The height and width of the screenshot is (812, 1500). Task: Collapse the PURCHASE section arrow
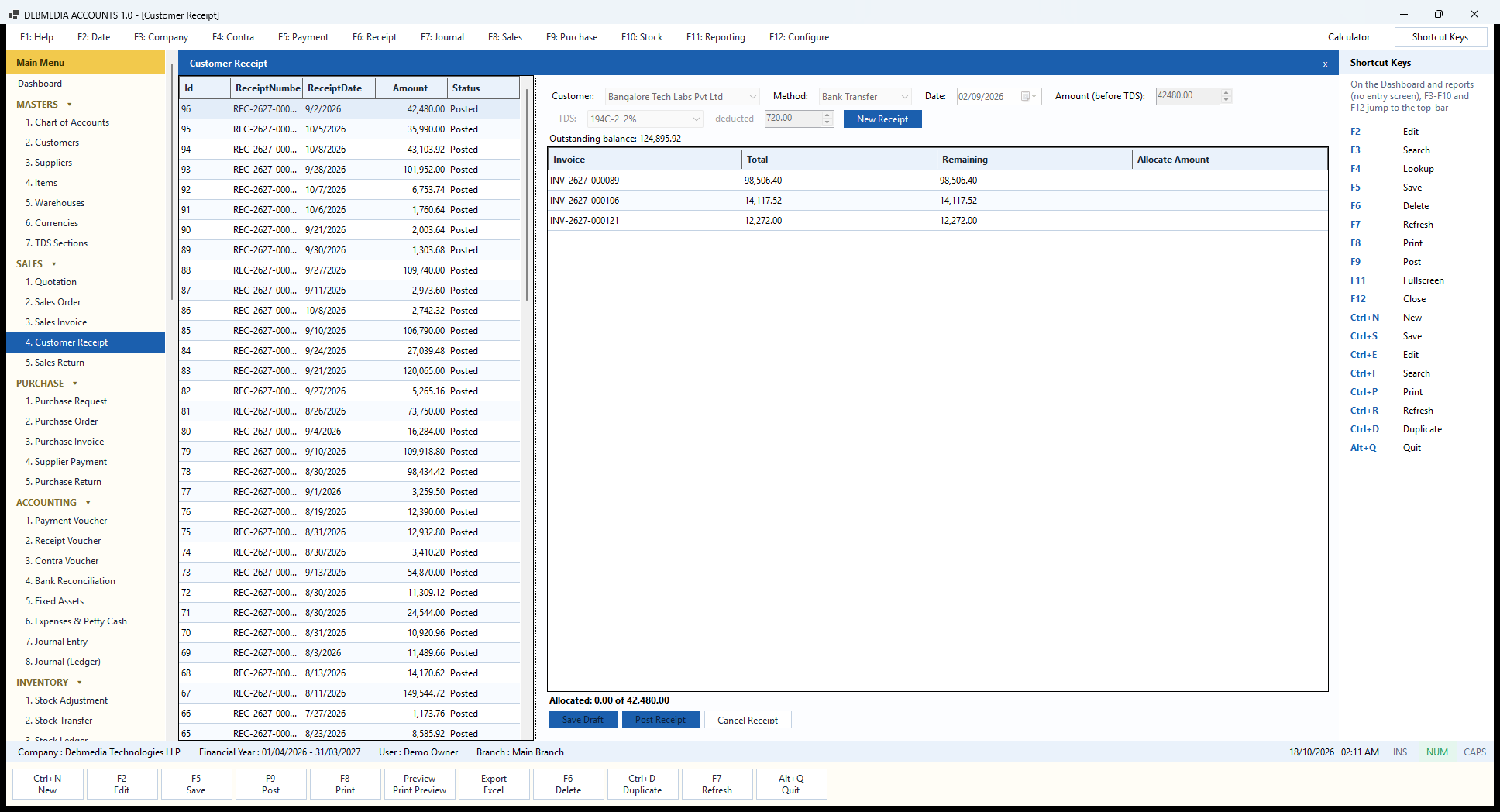(75, 384)
